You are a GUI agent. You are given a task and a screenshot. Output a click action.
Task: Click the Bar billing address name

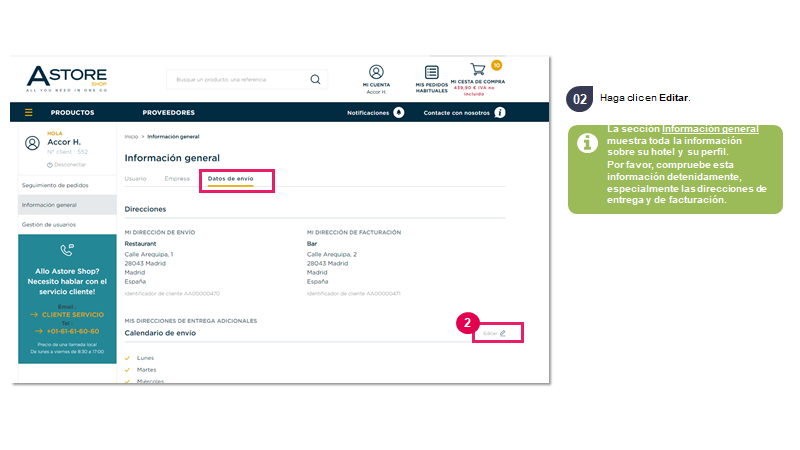coord(312,244)
